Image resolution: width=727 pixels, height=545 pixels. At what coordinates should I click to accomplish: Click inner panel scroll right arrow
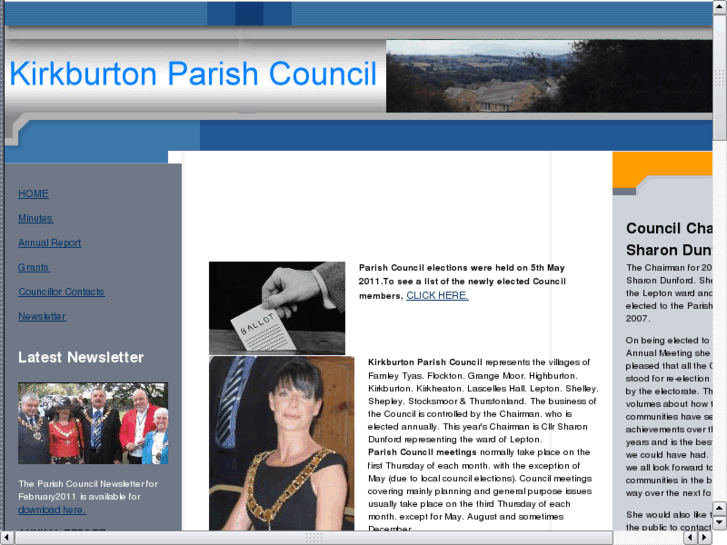coord(705,538)
